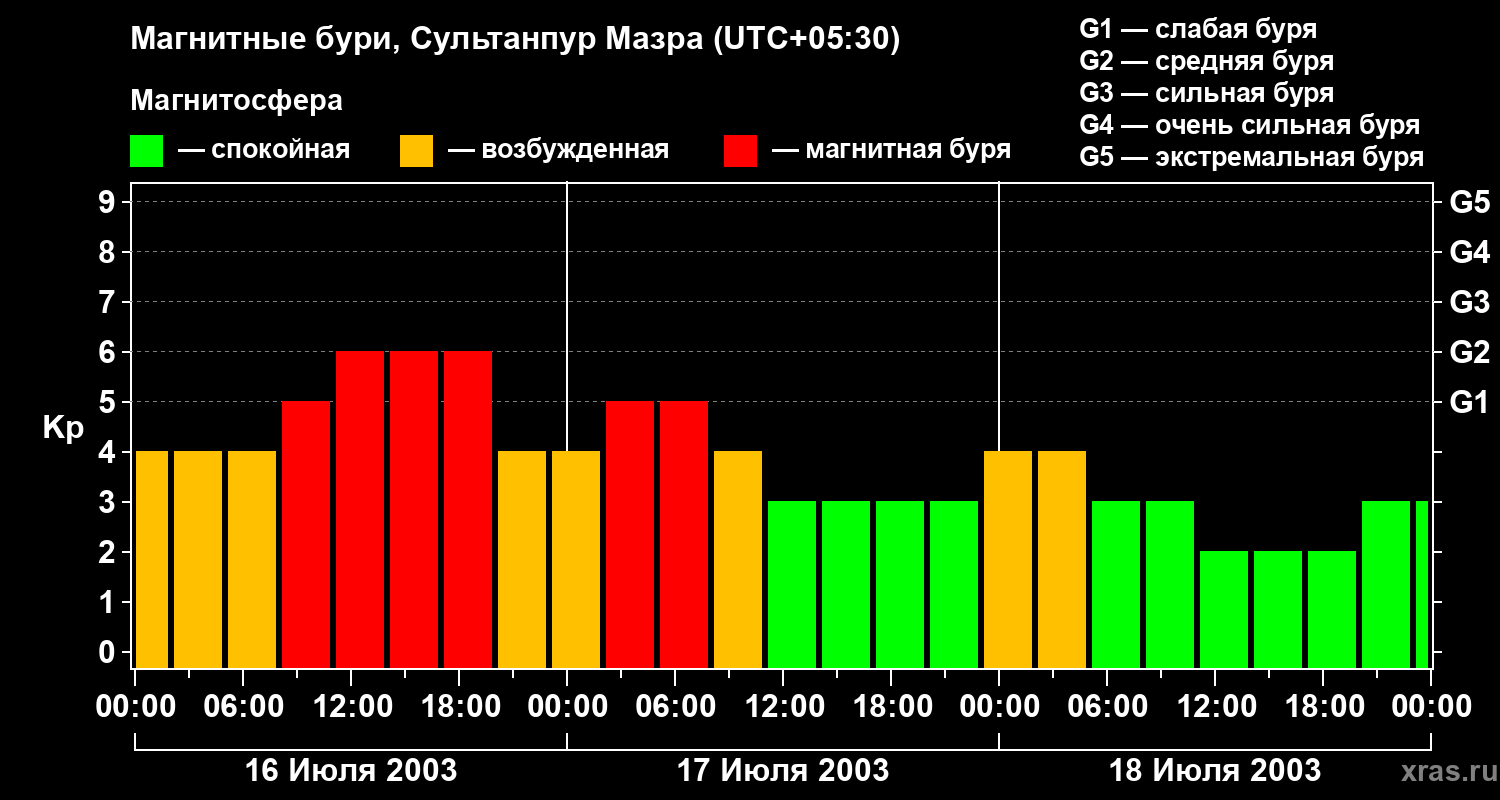The width and height of the screenshot is (1500, 800).
Task: Click the right-axis 'G1' level label
Action: tap(1470, 403)
